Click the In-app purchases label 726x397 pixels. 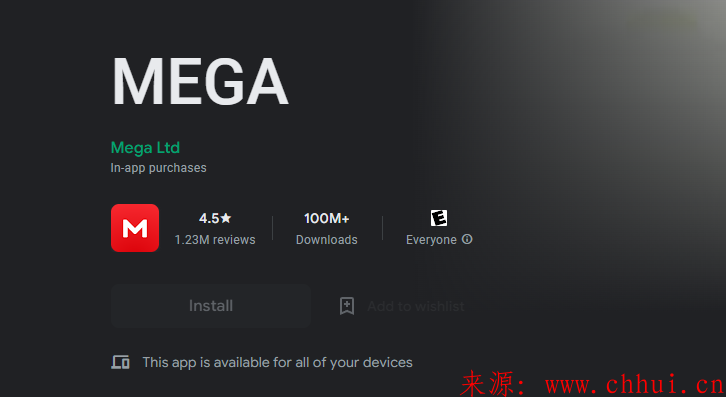click(158, 168)
